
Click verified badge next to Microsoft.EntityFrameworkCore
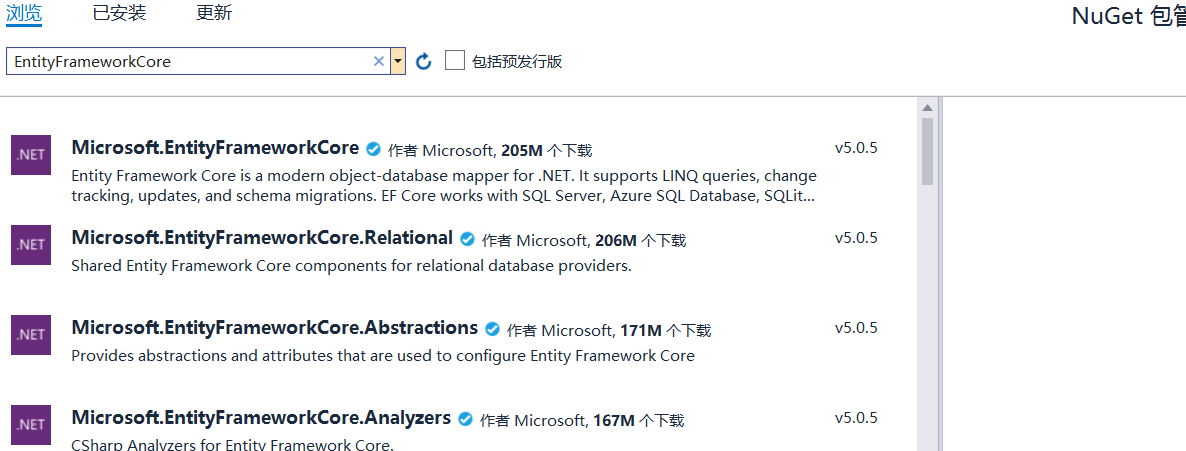coord(374,150)
